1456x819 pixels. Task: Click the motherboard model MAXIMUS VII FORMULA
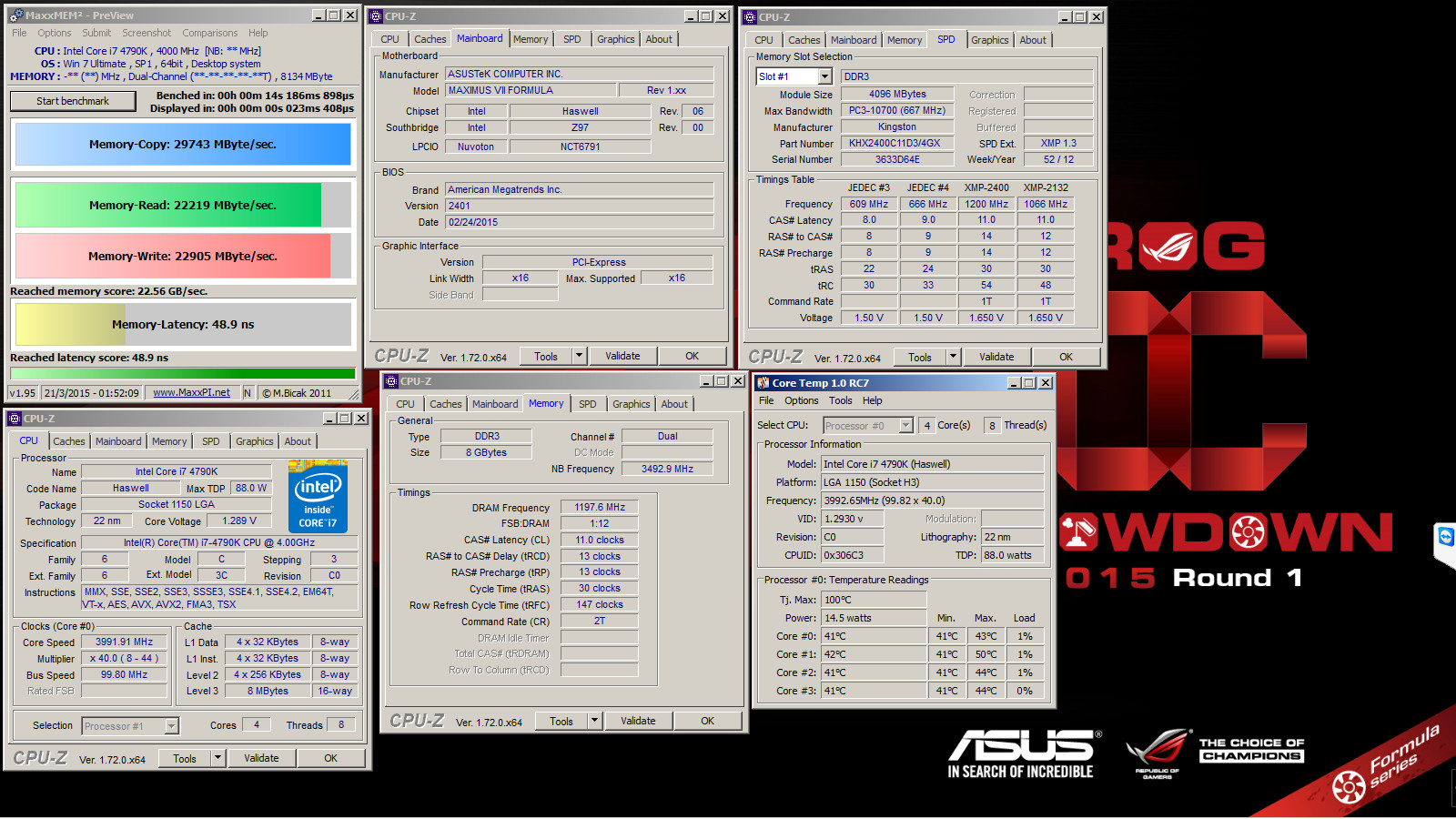(x=531, y=90)
